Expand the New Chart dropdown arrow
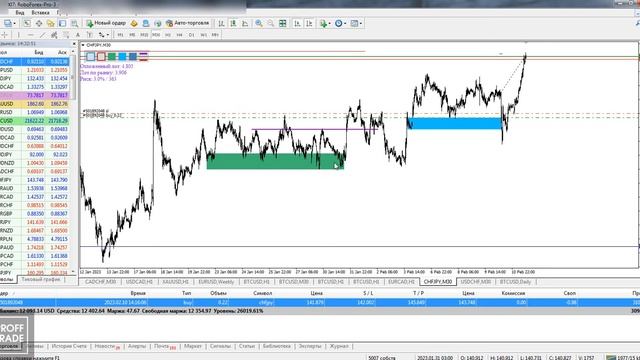The width and height of the screenshot is (640, 360). tap(15, 23)
